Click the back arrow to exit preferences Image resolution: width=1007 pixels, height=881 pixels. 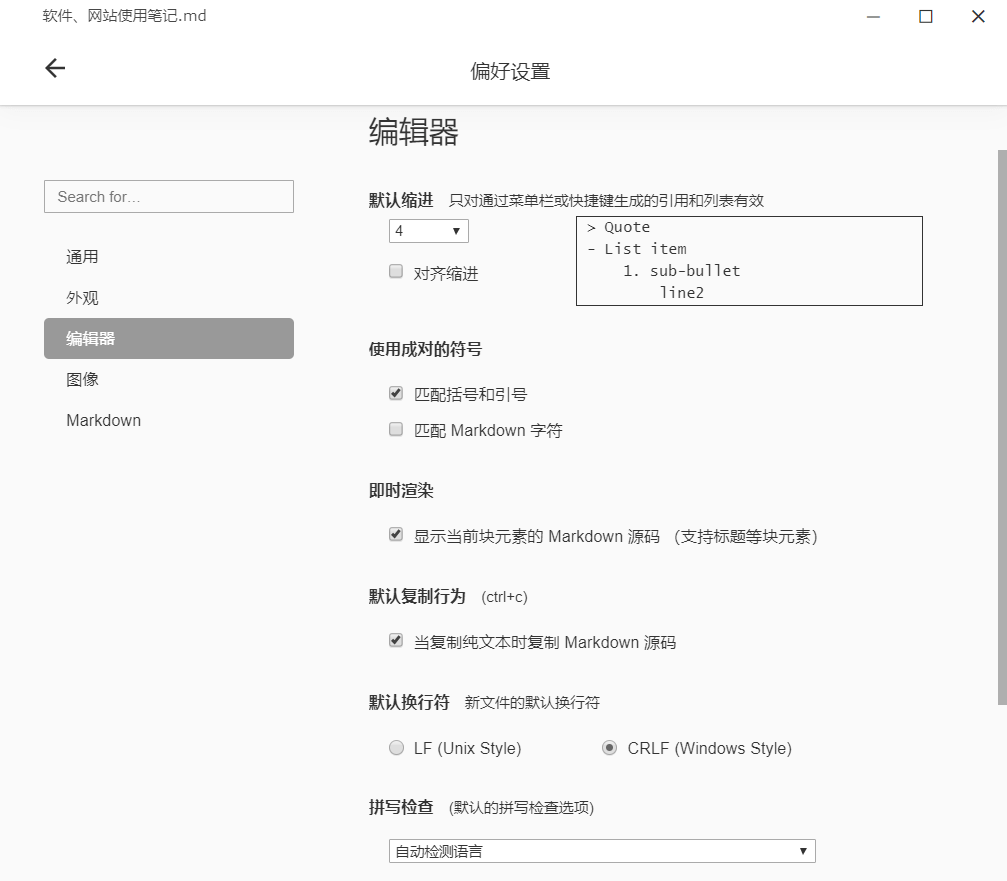tap(54, 68)
